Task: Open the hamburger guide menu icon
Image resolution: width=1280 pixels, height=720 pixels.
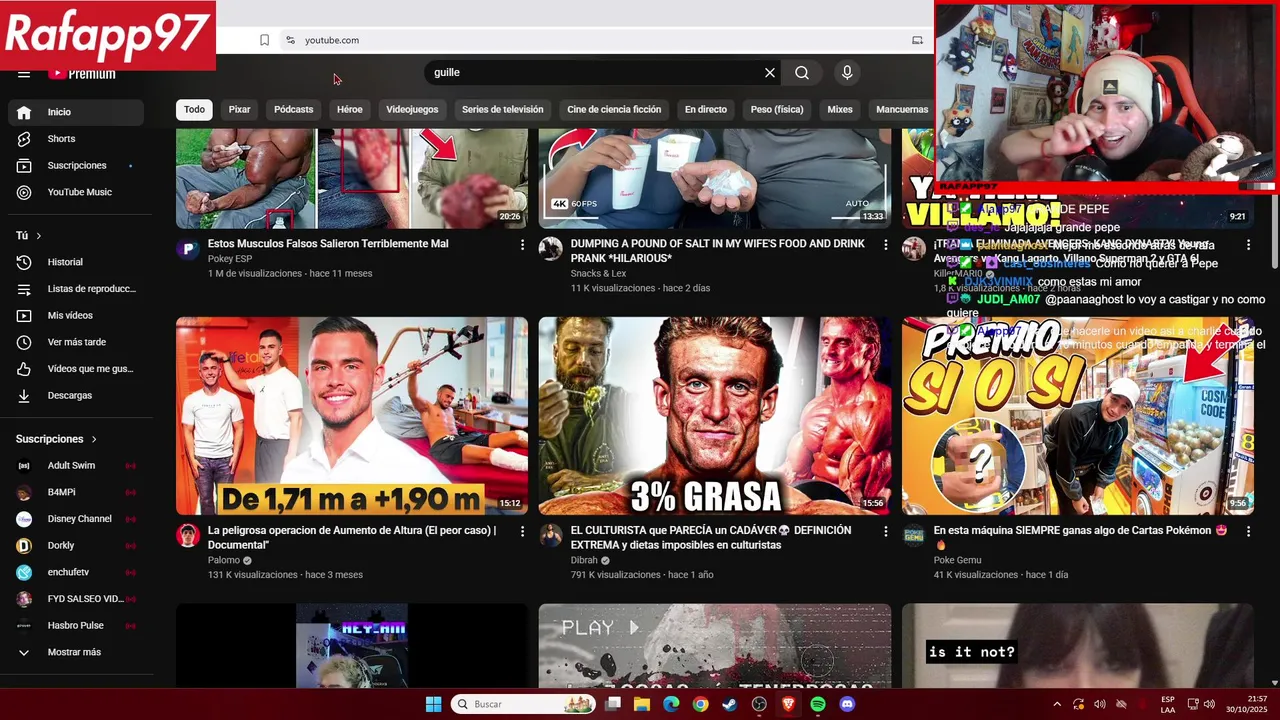Action: tap(24, 74)
